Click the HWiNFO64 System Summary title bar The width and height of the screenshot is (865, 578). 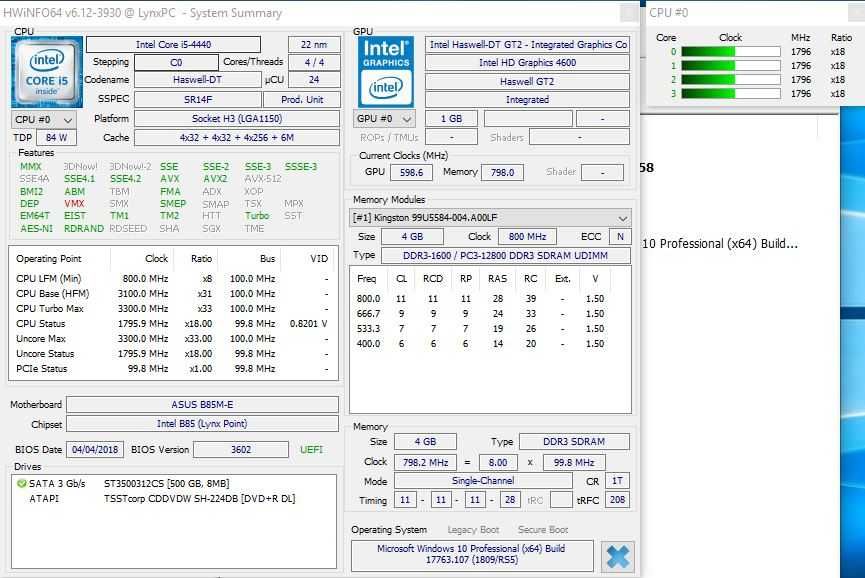(320, 13)
